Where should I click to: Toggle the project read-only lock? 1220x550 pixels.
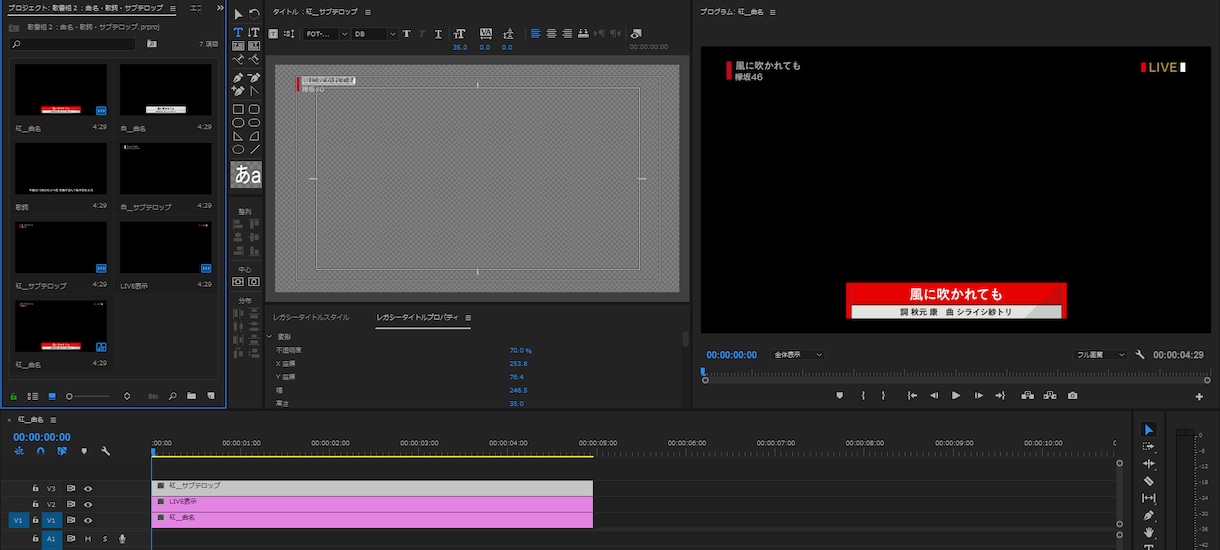click(x=14, y=396)
